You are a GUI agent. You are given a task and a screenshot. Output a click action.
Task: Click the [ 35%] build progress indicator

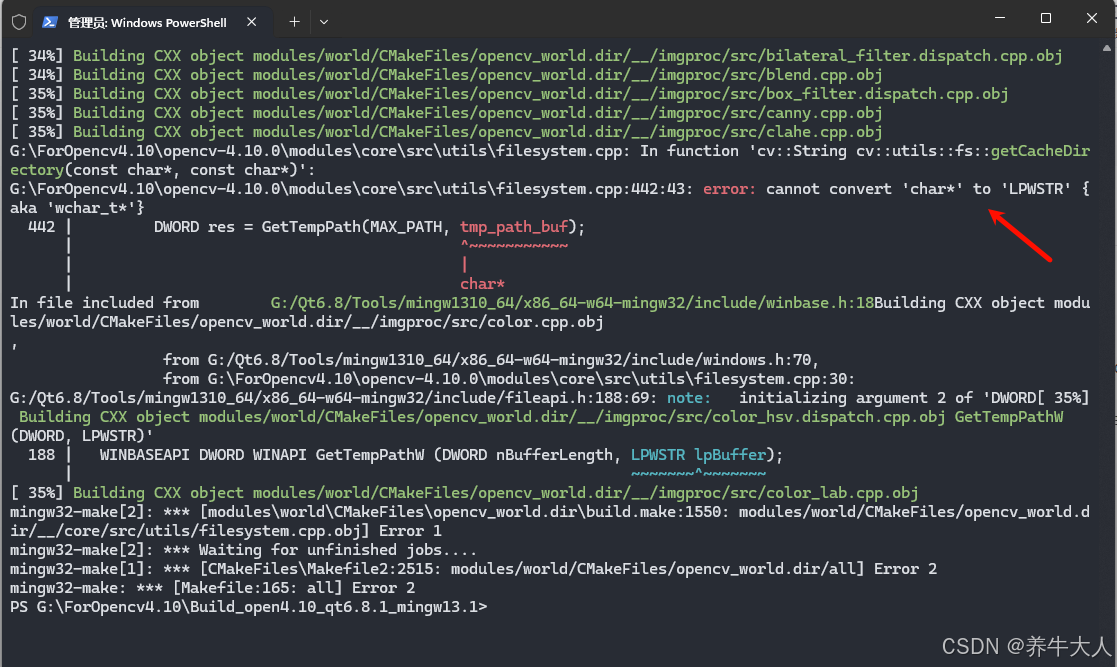coord(35,492)
